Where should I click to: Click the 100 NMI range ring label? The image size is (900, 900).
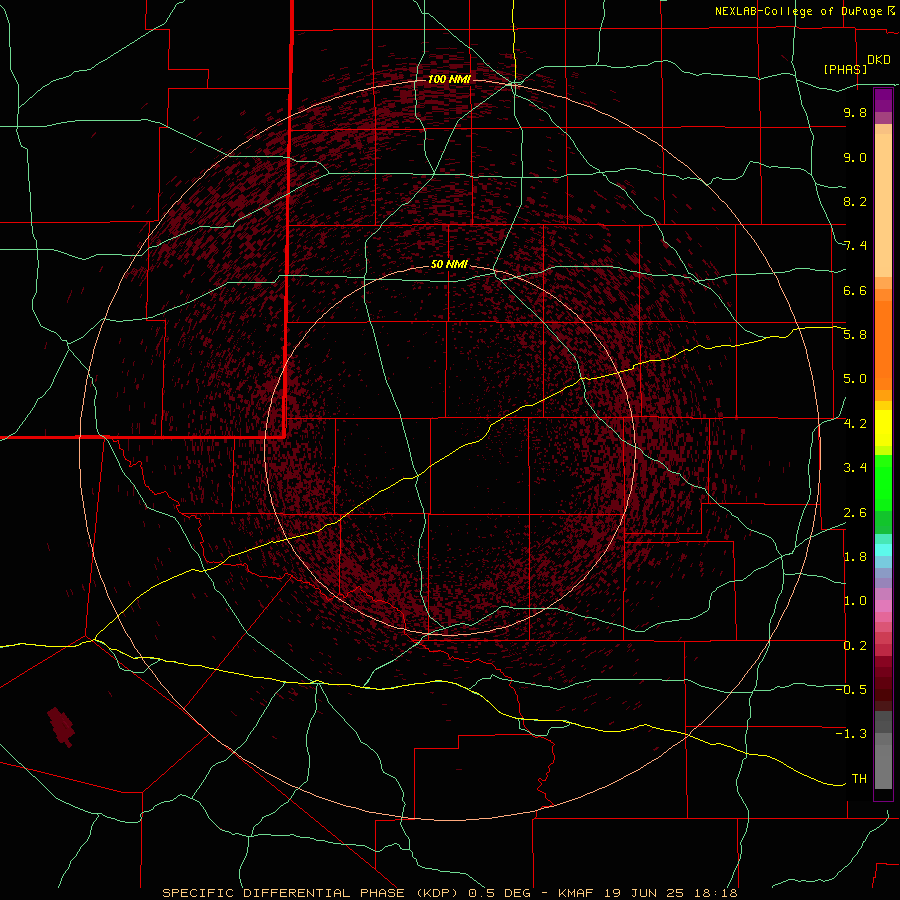tap(449, 79)
